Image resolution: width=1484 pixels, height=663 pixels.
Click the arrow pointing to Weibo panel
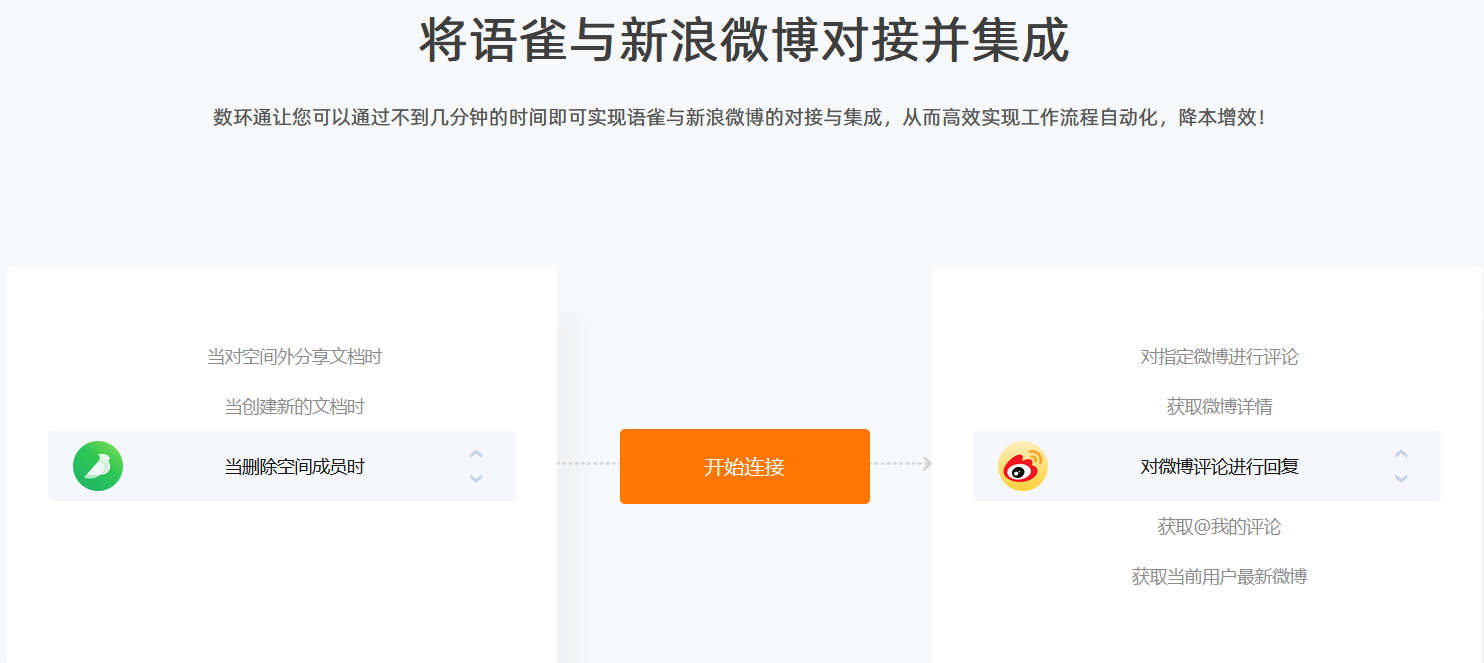927,463
